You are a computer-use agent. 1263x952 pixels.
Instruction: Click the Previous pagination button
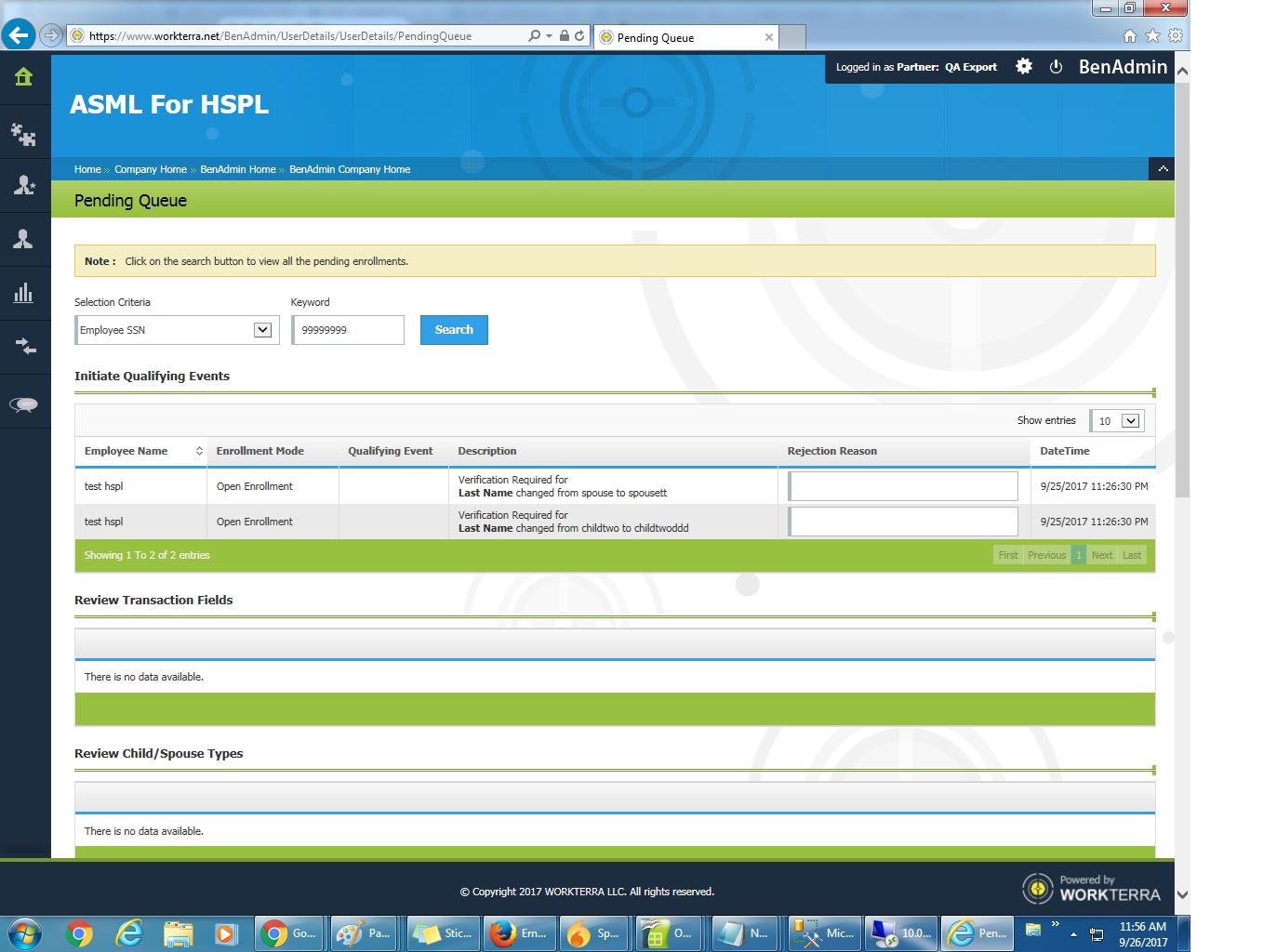[1047, 555]
